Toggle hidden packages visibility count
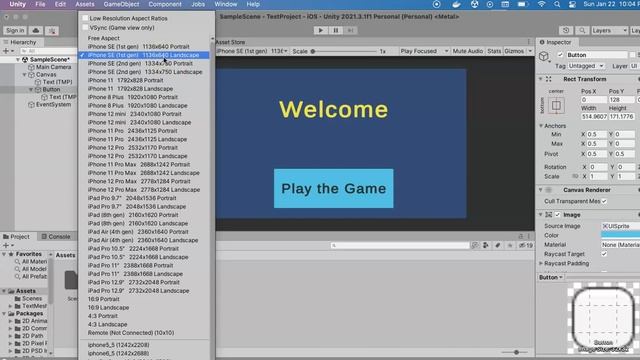This screenshot has height=360, width=640. coord(526,245)
